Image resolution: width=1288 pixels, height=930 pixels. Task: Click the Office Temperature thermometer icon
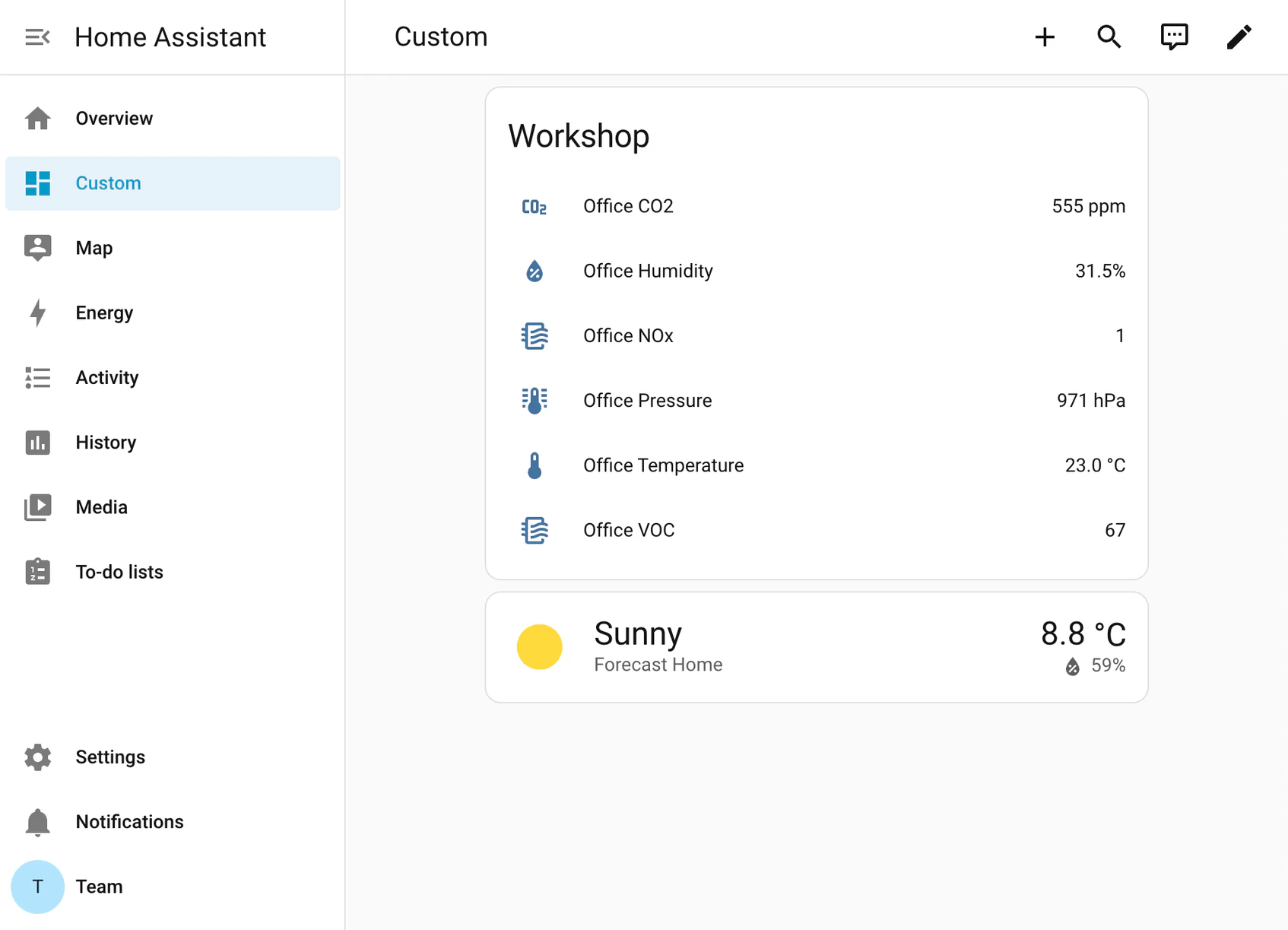coord(534,465)
